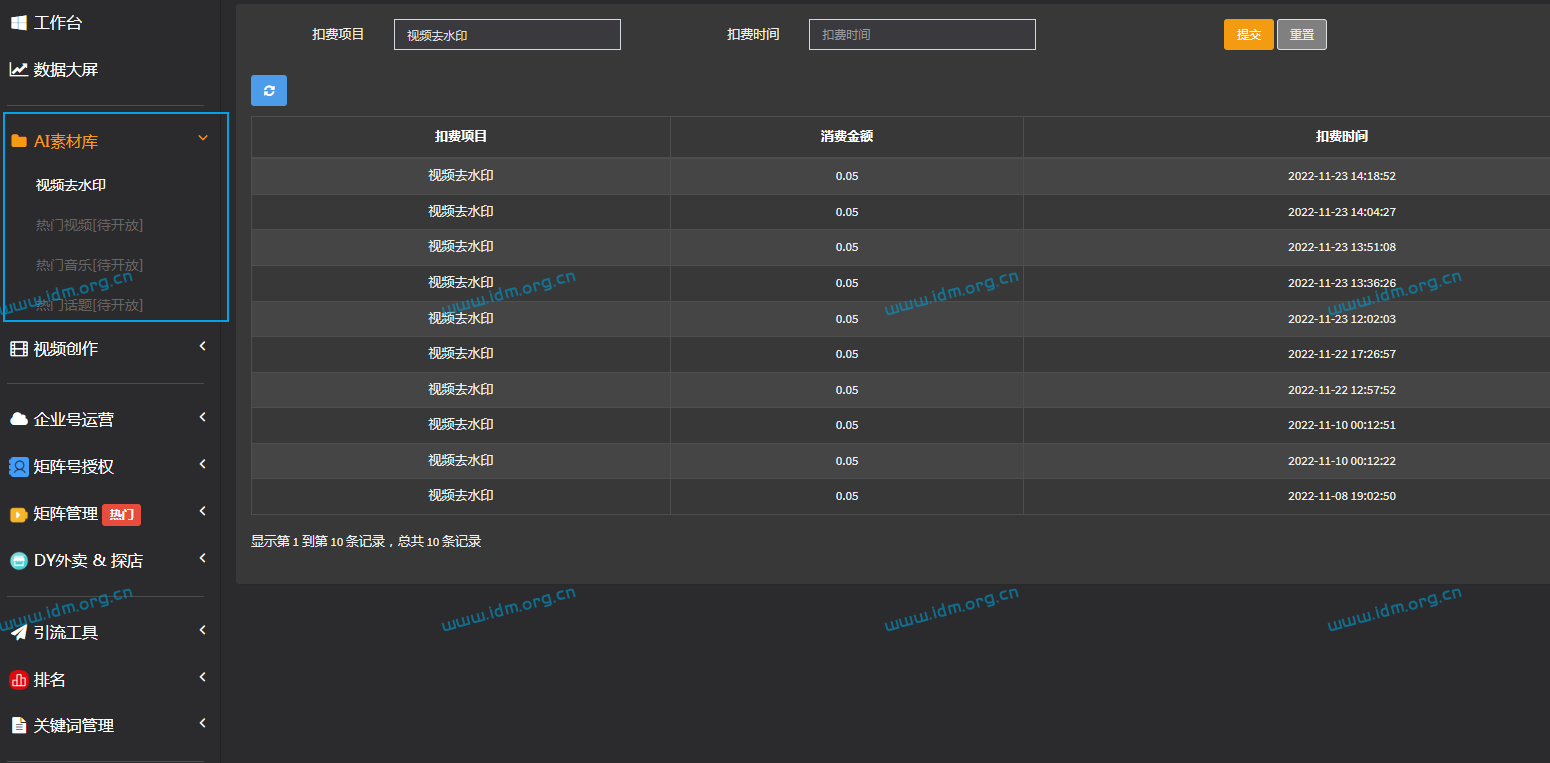This screenshot has height=763, width=1550.
Task: Expand the 排名 menu chevron
Action: pyautogui.click(x=203, y=677)
